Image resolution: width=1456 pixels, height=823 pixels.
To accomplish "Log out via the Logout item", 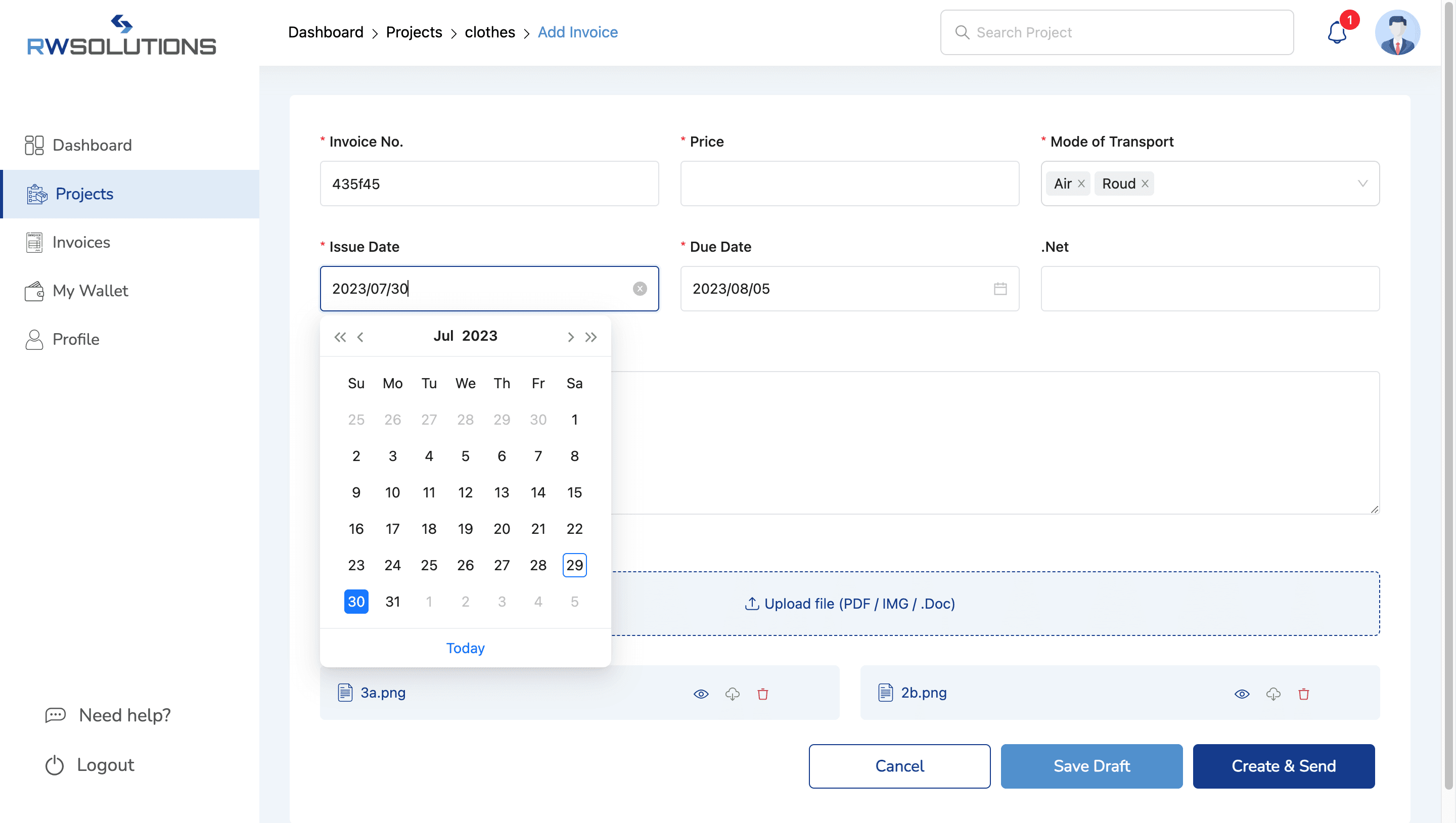I will (x=89, y=765).
